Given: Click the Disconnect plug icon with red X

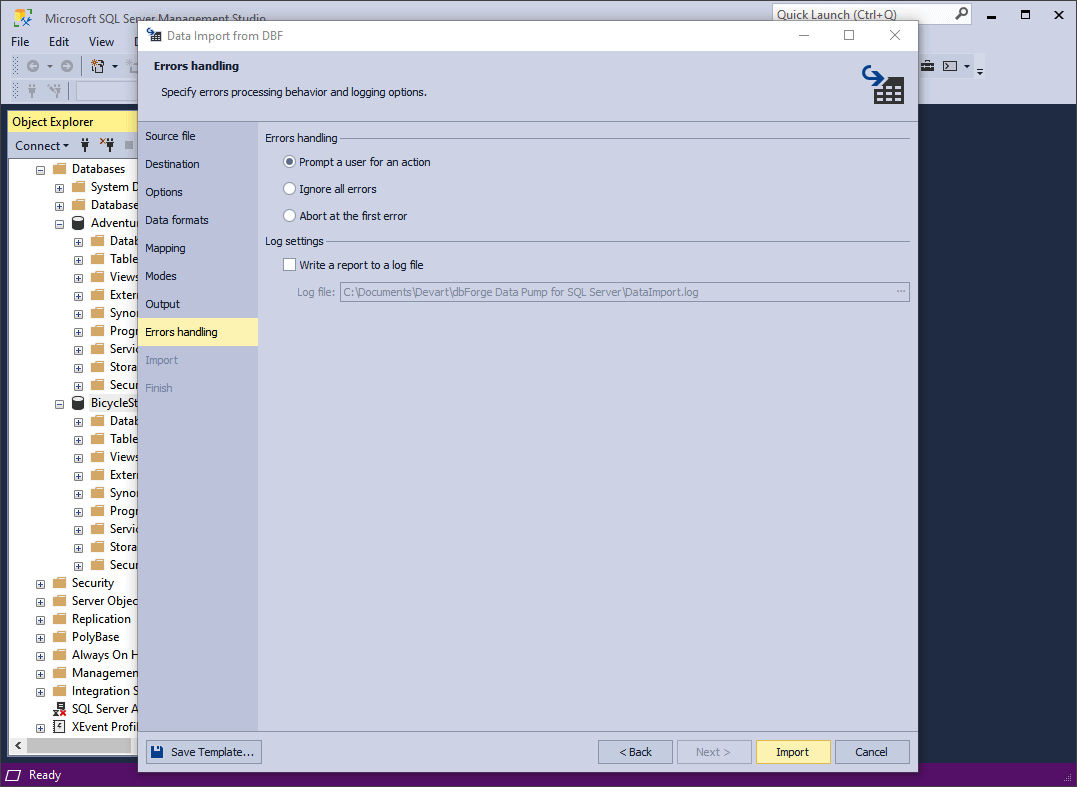Looking at the screenshot, I should click(107, 145).
